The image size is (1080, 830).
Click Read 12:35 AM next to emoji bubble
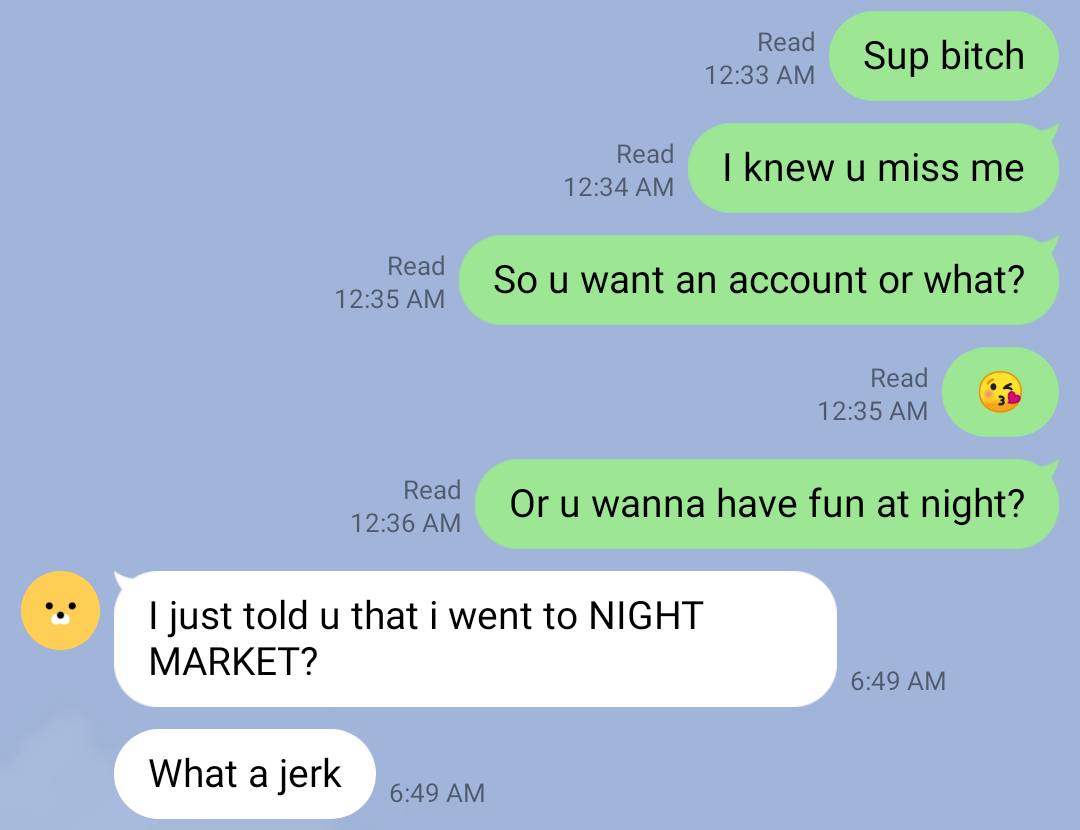873,395
